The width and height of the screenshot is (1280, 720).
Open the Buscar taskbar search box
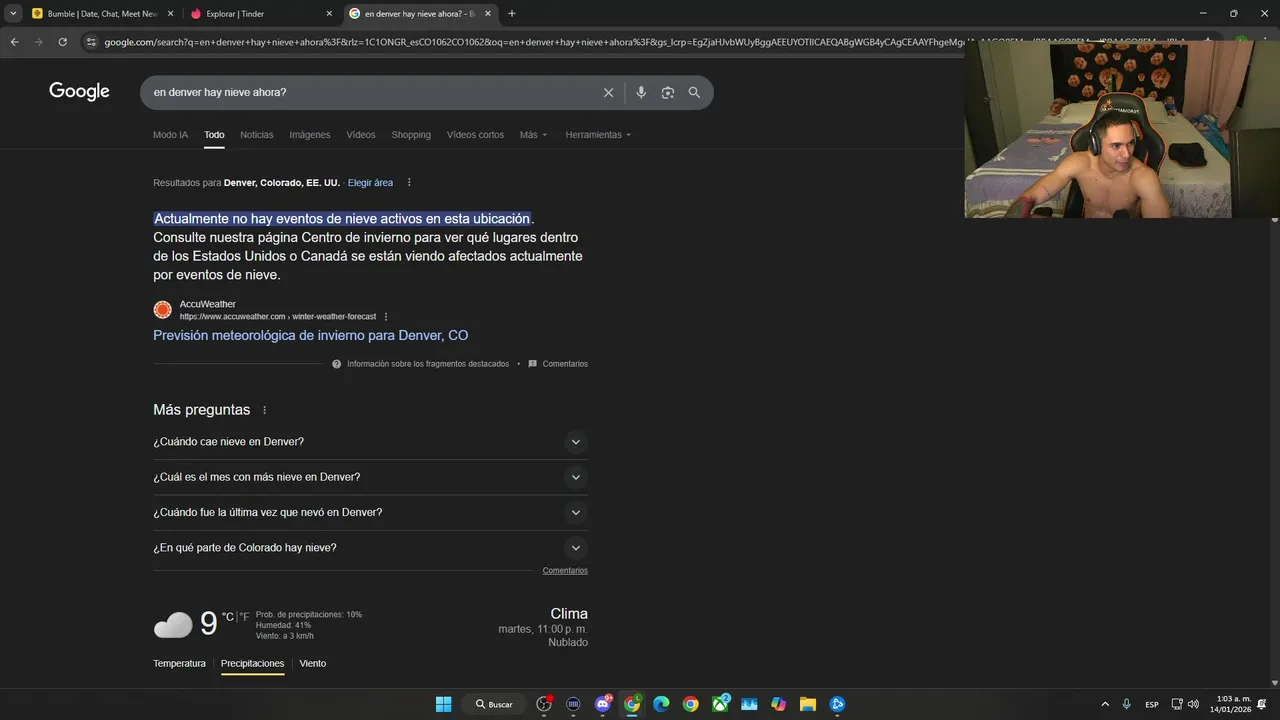pos(496,704)
